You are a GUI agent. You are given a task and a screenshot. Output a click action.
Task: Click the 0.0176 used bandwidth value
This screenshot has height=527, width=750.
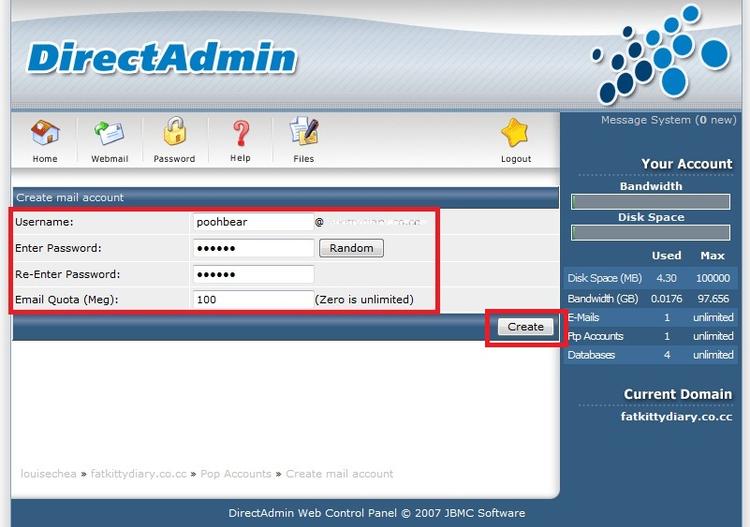click(x=666, y=299)
